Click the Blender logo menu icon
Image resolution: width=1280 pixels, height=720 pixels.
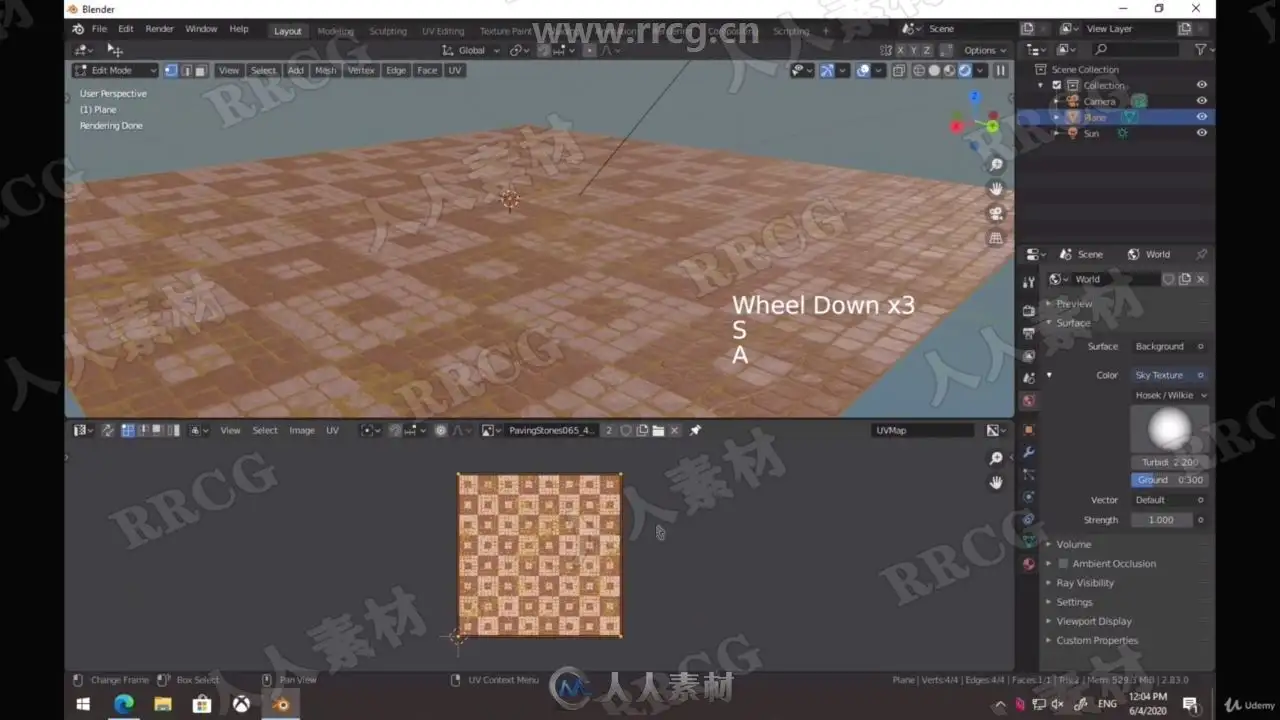tap(78, 29)
